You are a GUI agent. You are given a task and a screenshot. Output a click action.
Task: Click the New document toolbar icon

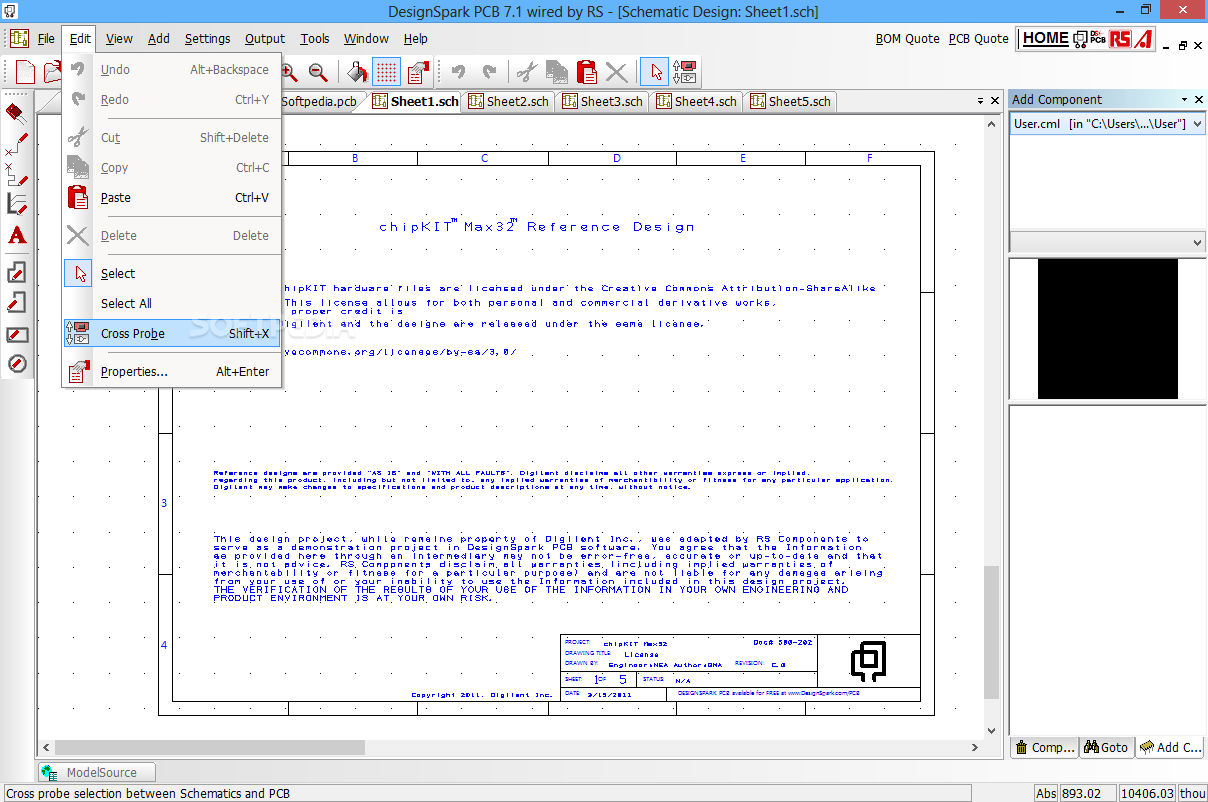coord(25,72)
